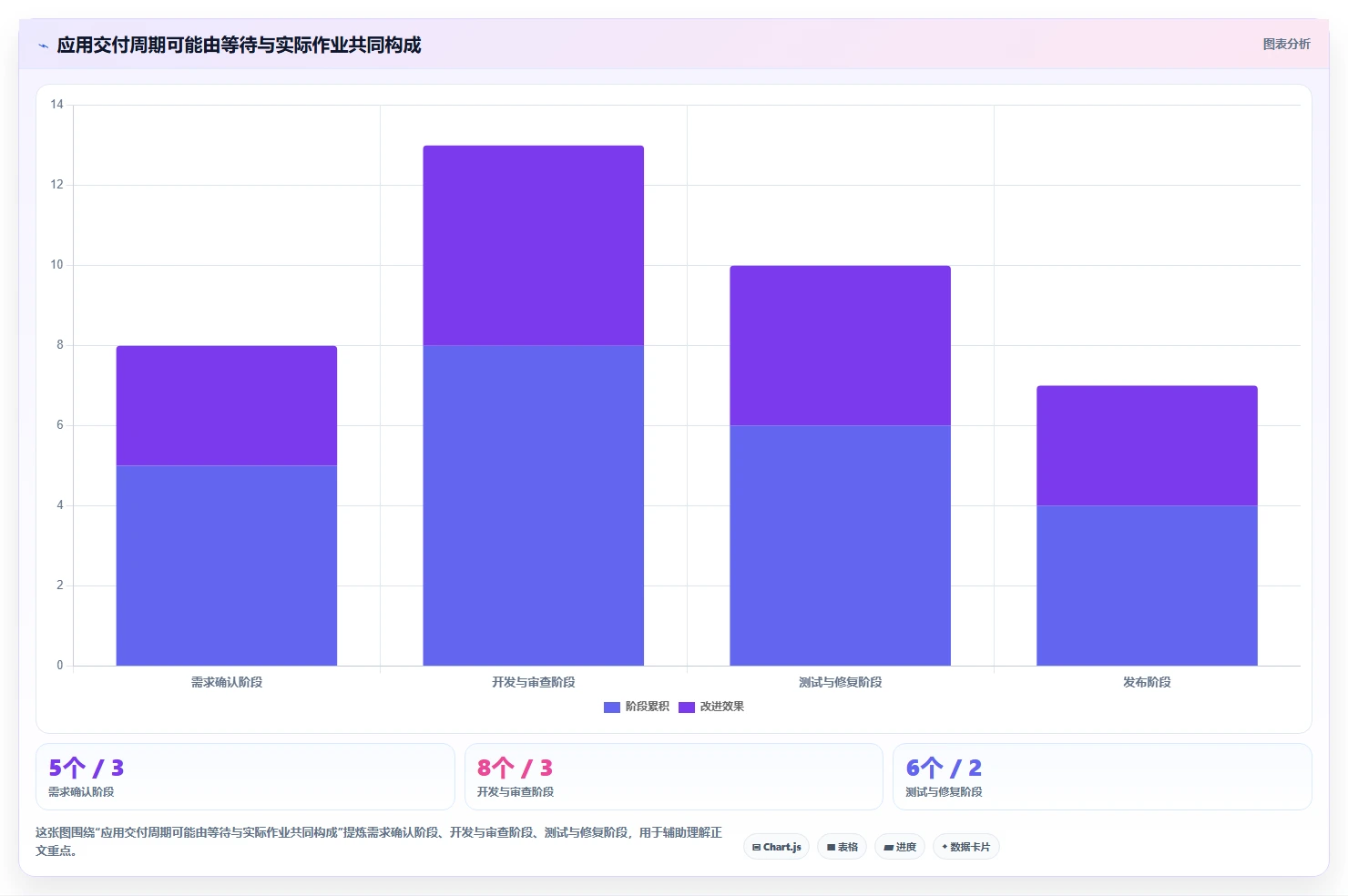Click the 进度 tag chip
The width and height of the screenshot is (1348, 896).
pos(900,847)
